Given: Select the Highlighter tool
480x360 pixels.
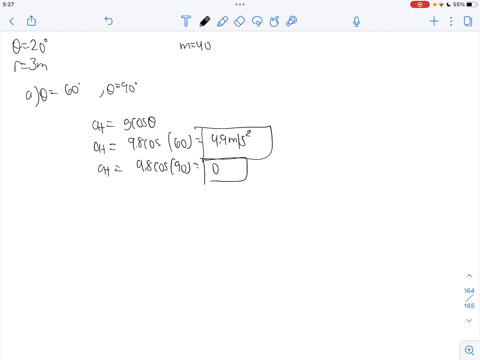Looking at the screenshot, I should point(222,21).
